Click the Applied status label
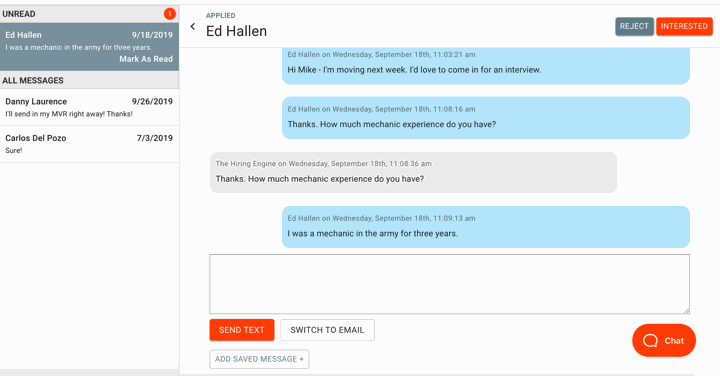Viewport: 720px width, 376px height. (220, 16)
